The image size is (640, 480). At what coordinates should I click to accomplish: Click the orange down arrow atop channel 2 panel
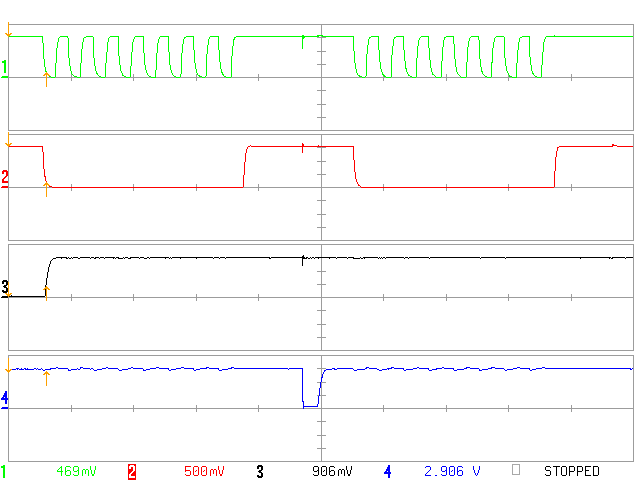coord(9,144)
